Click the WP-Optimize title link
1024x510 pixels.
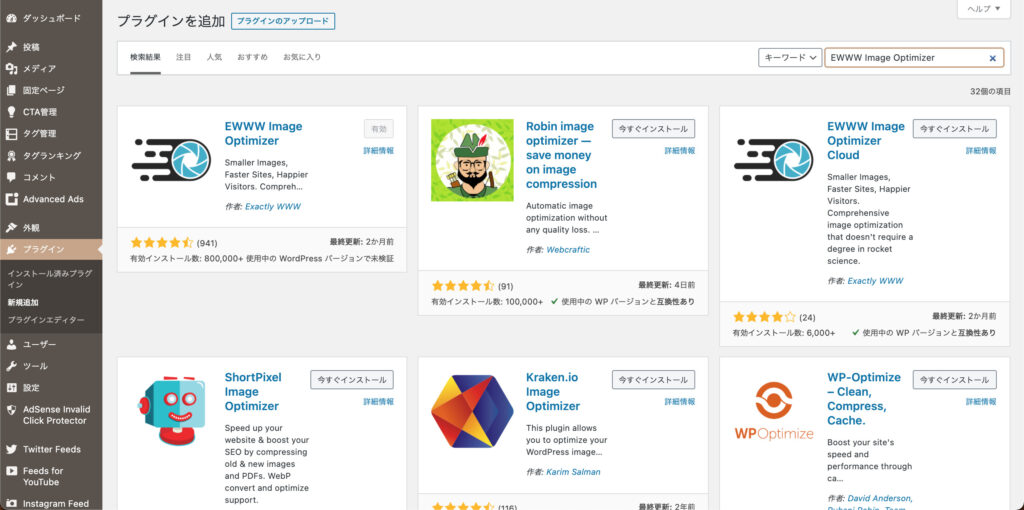pyautogui.click(x=864, y=399)
